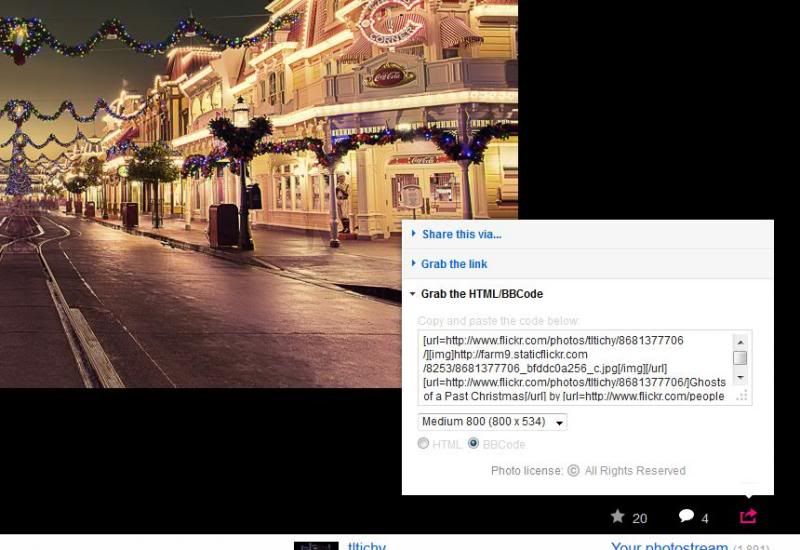
Task: Open the tltichy profile link
Action: [x=366, y=546]
